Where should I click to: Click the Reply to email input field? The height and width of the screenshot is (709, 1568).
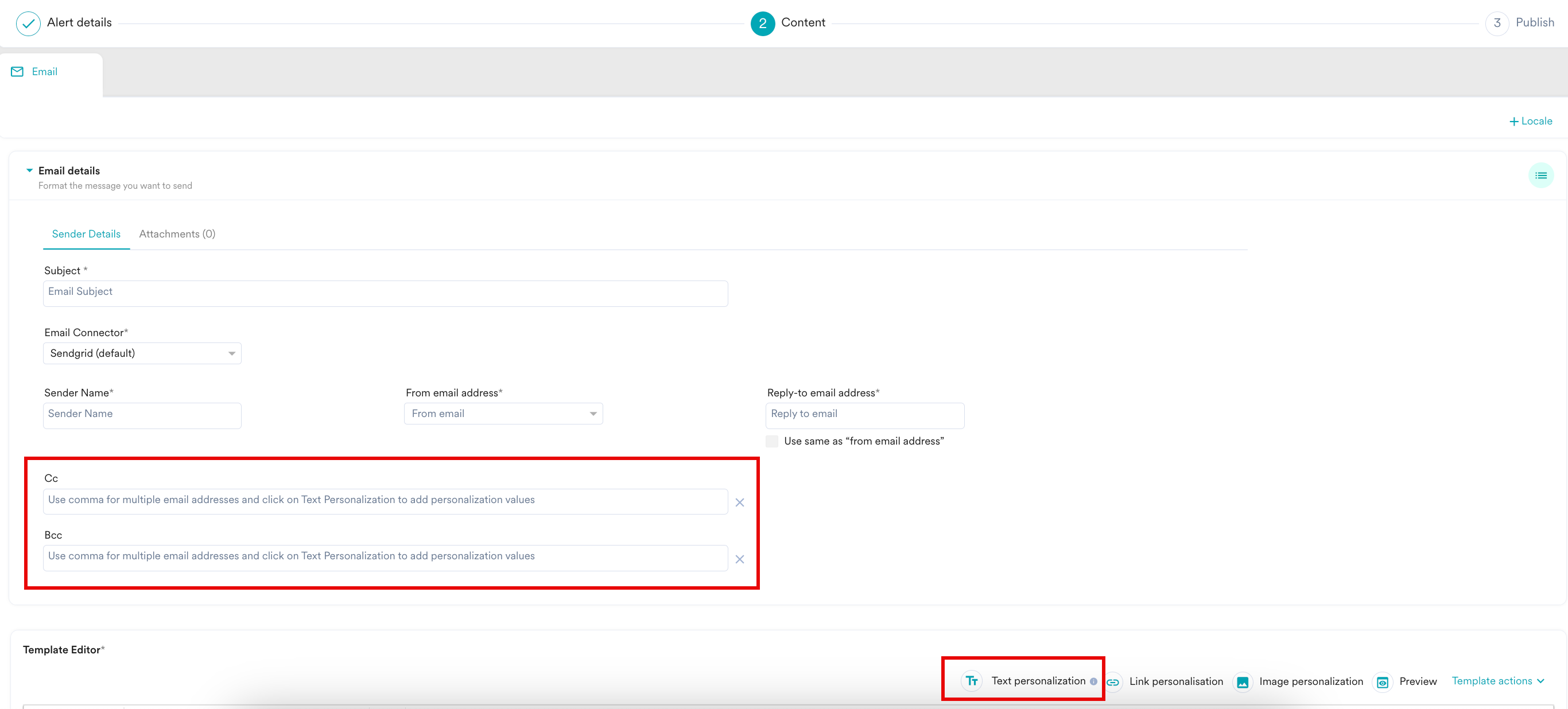(864, 415)
